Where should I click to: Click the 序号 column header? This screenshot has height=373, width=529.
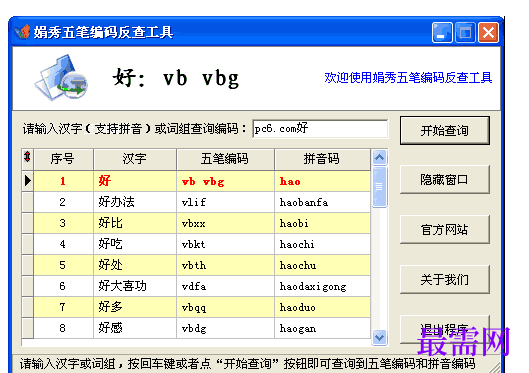tap(63, 159)
